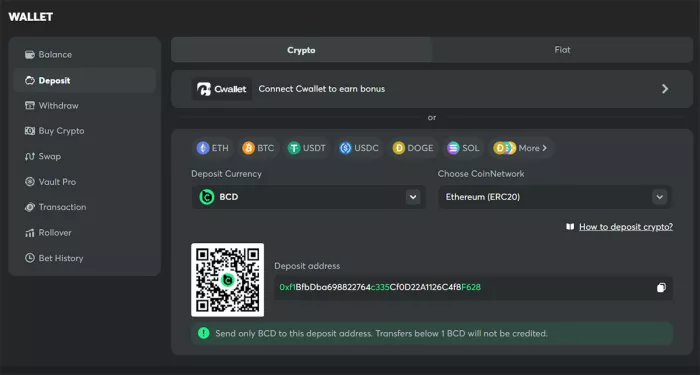Open Balance section in sidebar
The image size is (700, 375).
[x=85, y=54]
